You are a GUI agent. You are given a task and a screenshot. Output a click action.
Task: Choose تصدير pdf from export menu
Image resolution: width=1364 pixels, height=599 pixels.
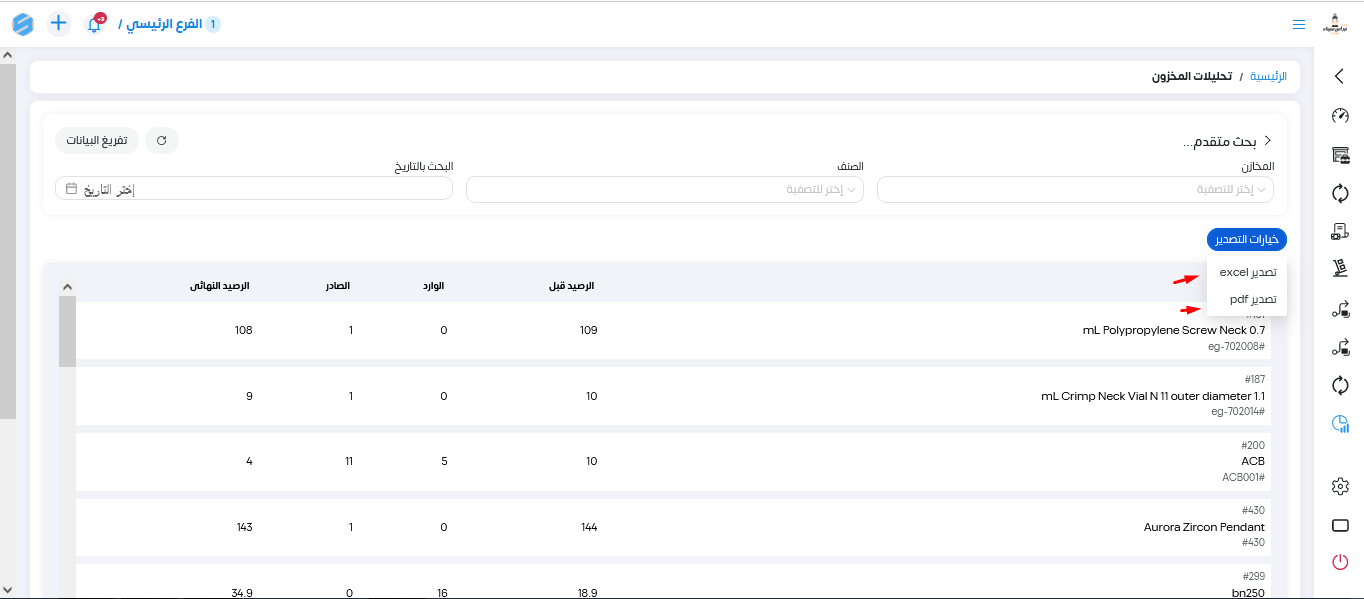1252,299
